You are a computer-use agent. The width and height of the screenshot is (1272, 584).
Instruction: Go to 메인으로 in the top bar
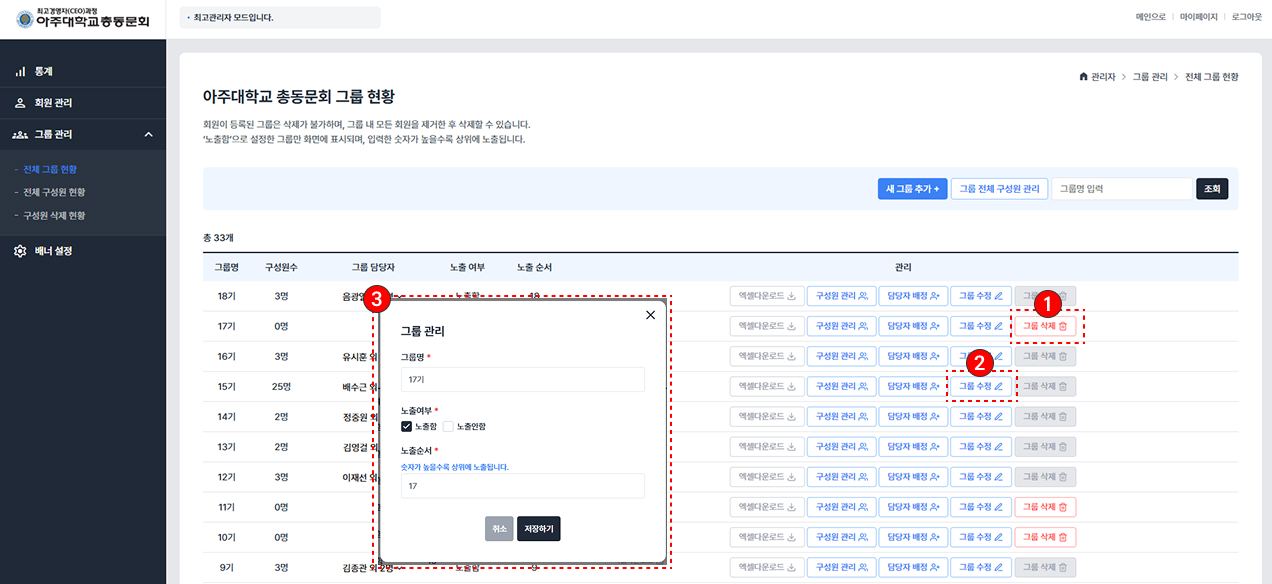coord(1151,17)
